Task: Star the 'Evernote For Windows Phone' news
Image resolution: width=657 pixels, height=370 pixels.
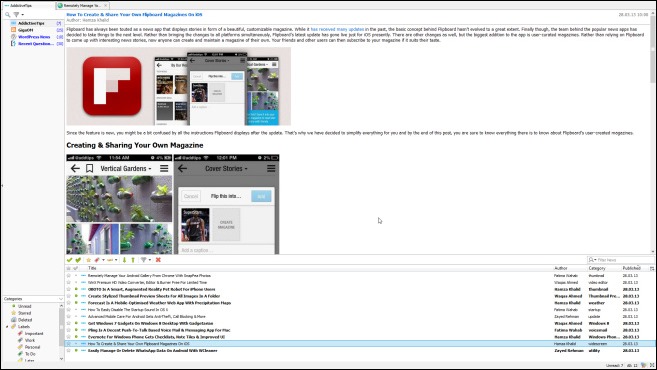Action: coord(69,336)
